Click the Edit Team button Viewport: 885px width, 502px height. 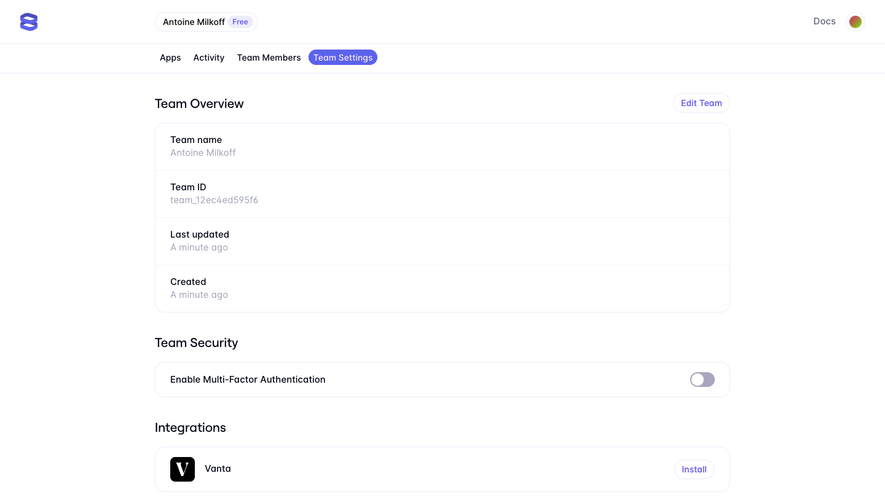[x=701, y=103]
